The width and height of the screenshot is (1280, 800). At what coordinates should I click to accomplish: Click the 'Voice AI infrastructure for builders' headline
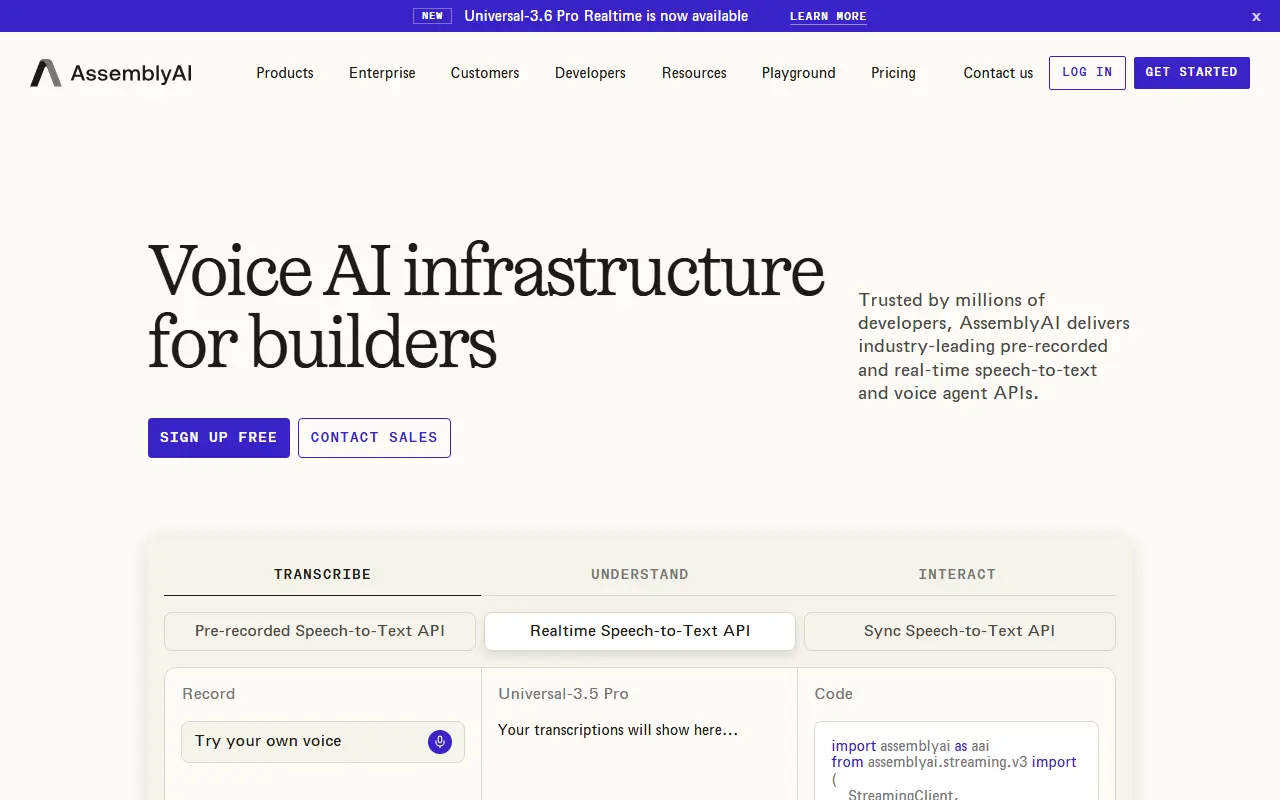(486, 306)
